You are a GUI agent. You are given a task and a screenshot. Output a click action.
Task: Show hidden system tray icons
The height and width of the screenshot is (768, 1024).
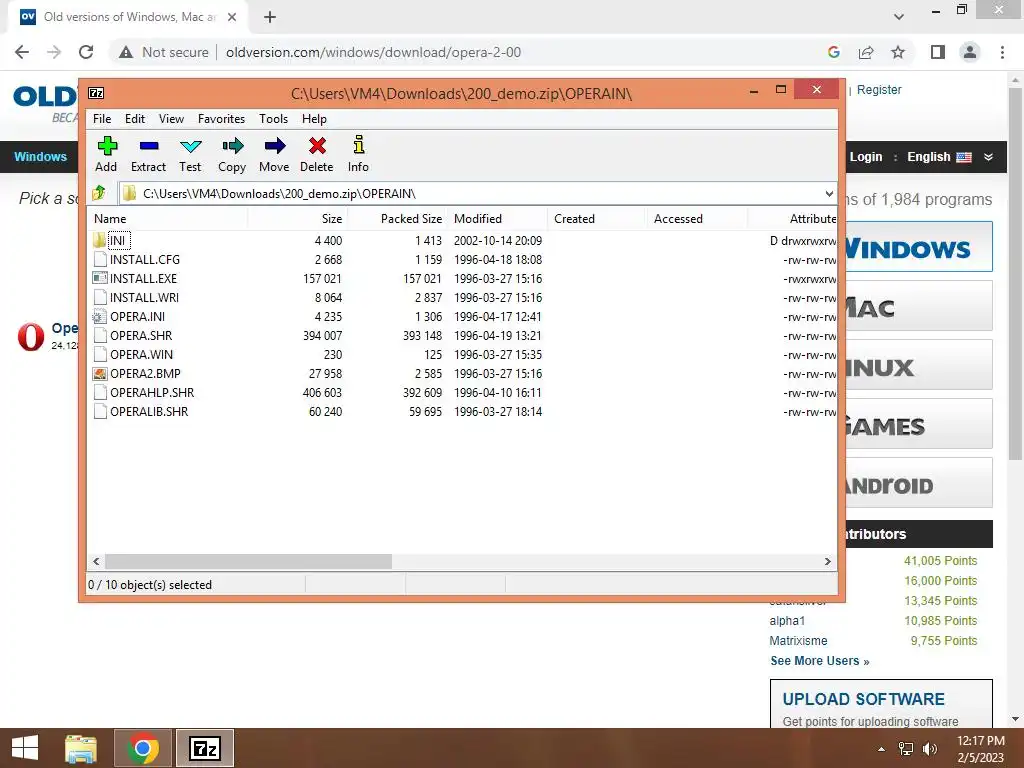[882, 749]
